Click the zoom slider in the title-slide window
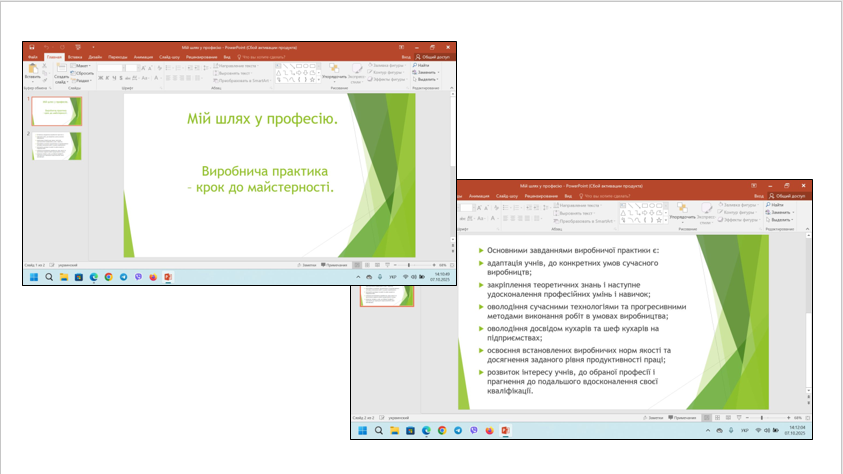Screen dimensions: 843x474 (407, 265)
